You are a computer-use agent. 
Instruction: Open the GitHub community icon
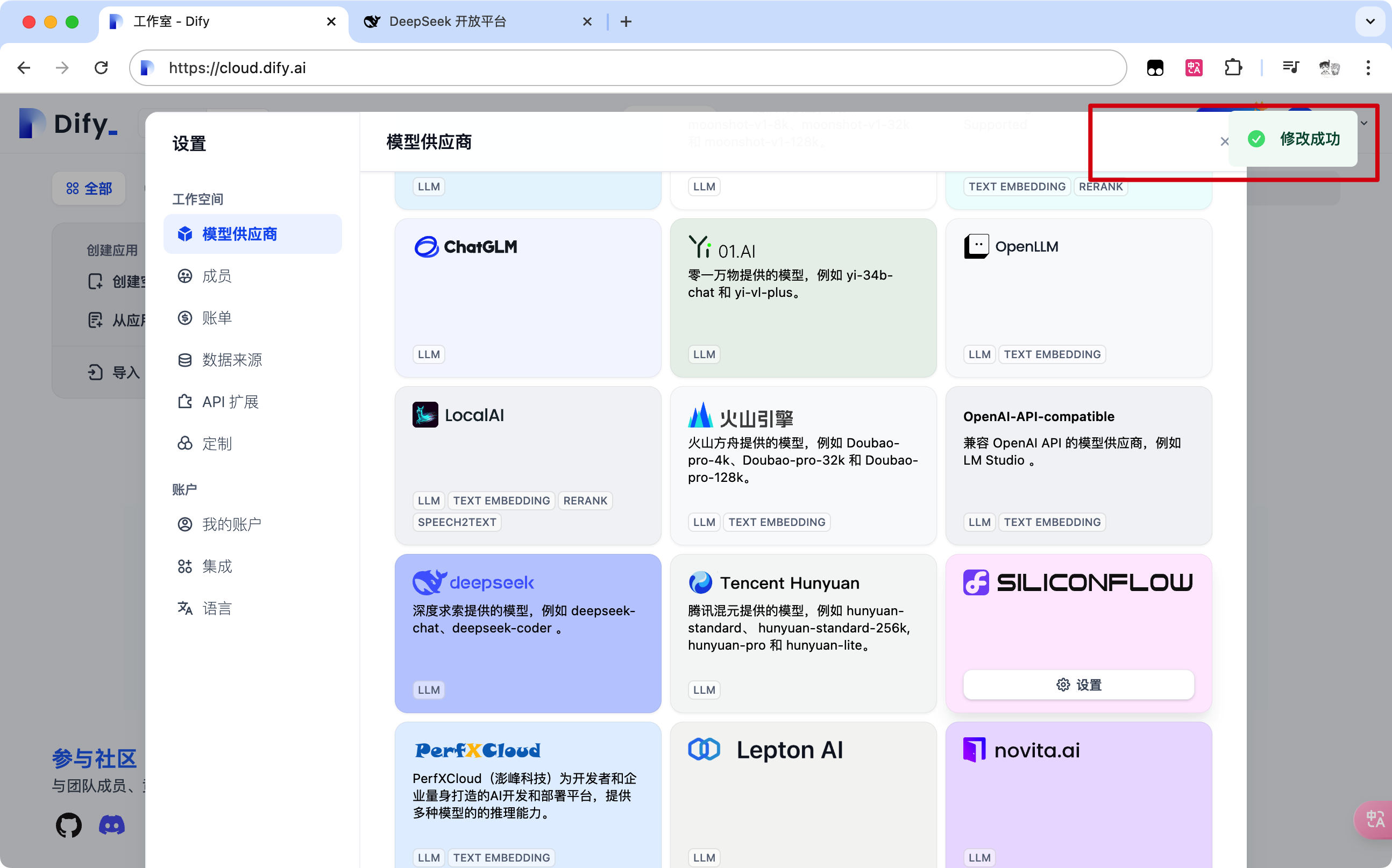[x=68, y=826]
